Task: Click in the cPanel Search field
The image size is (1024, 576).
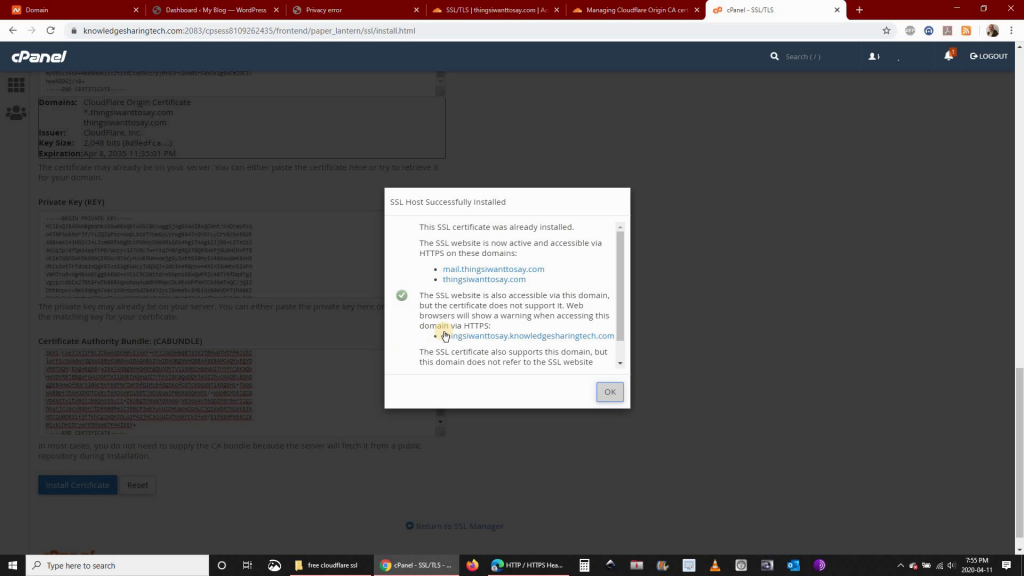Action: click(x=816, y=57)
